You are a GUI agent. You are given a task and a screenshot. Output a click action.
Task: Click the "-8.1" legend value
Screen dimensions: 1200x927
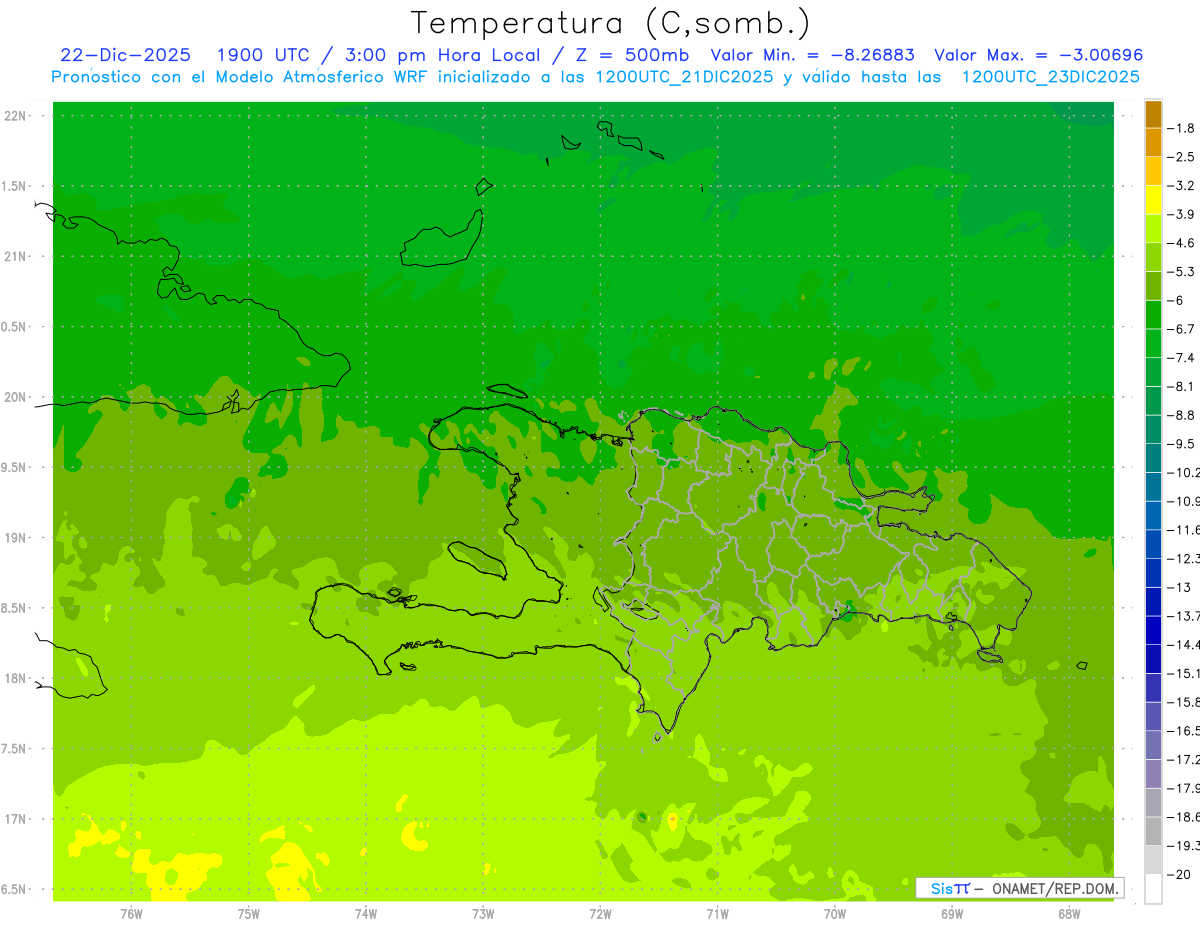coord(1183,386)
